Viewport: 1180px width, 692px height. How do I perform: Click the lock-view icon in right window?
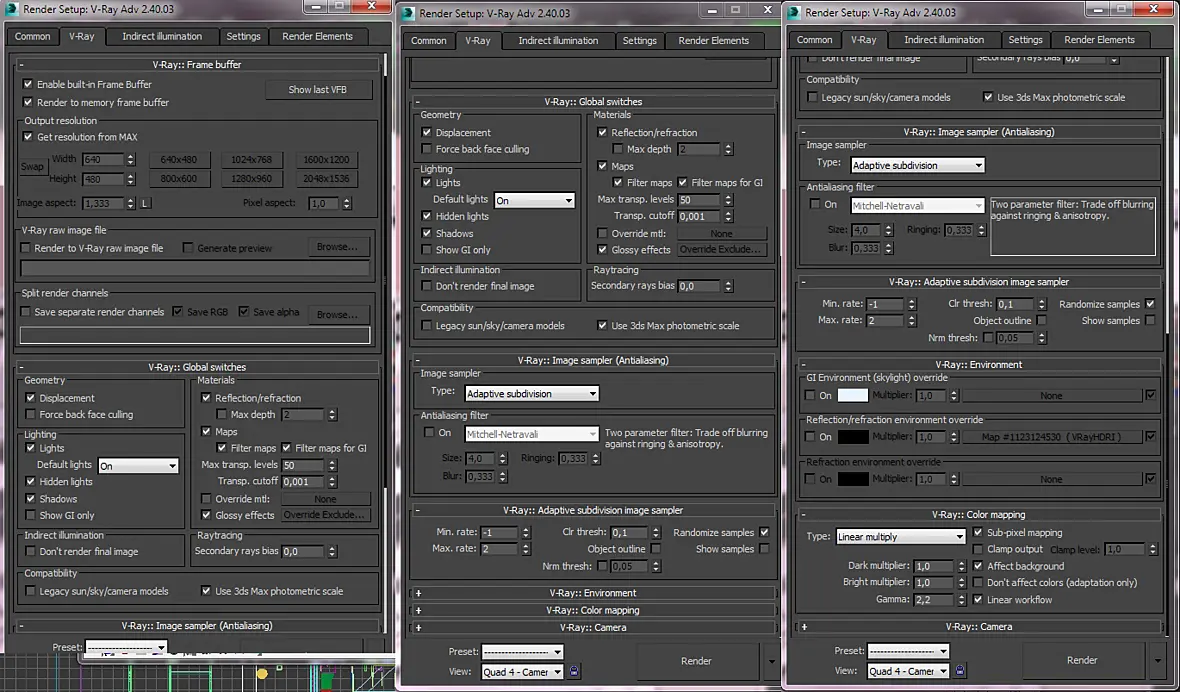960,670
